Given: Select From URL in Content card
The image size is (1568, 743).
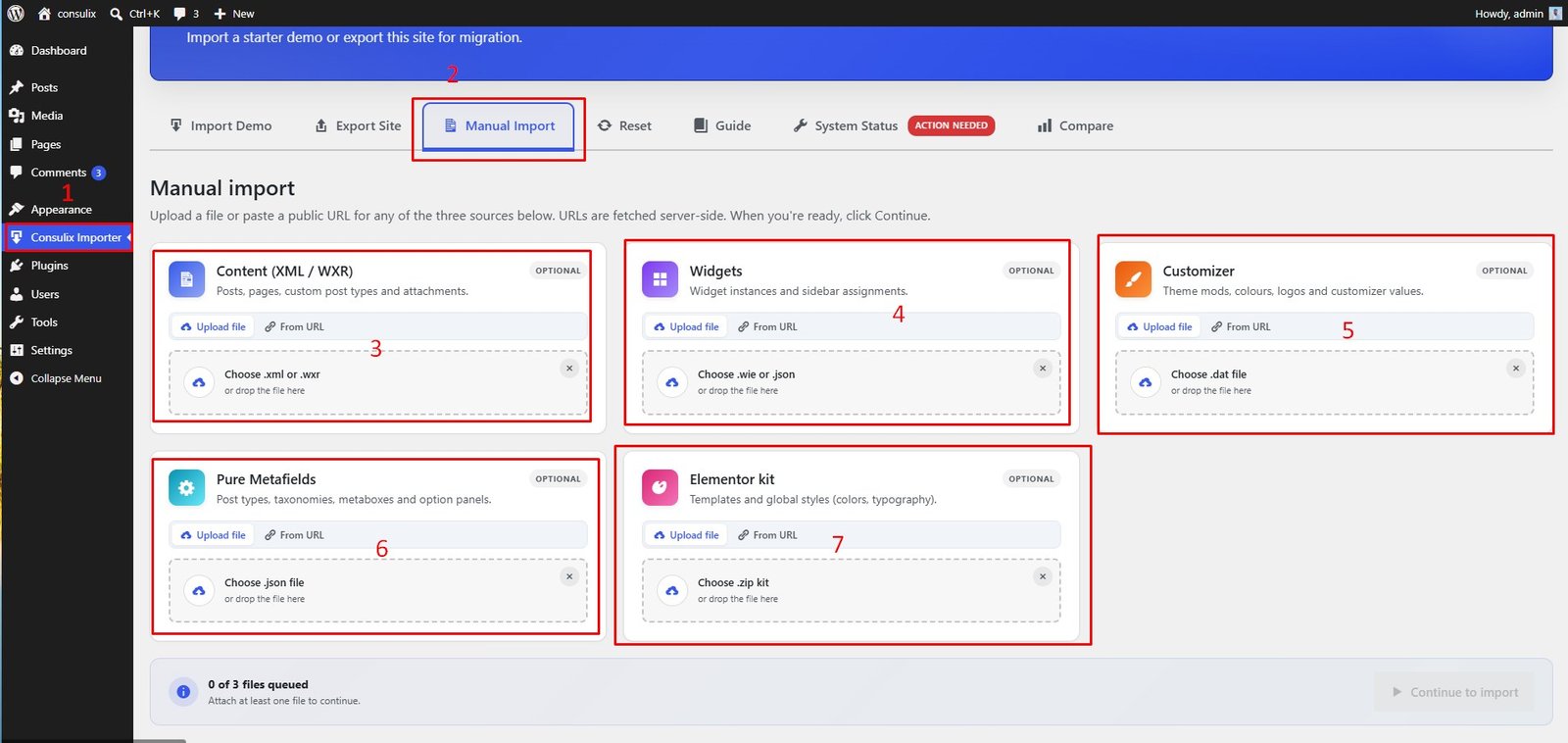Looking at the screenshot, I should [294, 326].
